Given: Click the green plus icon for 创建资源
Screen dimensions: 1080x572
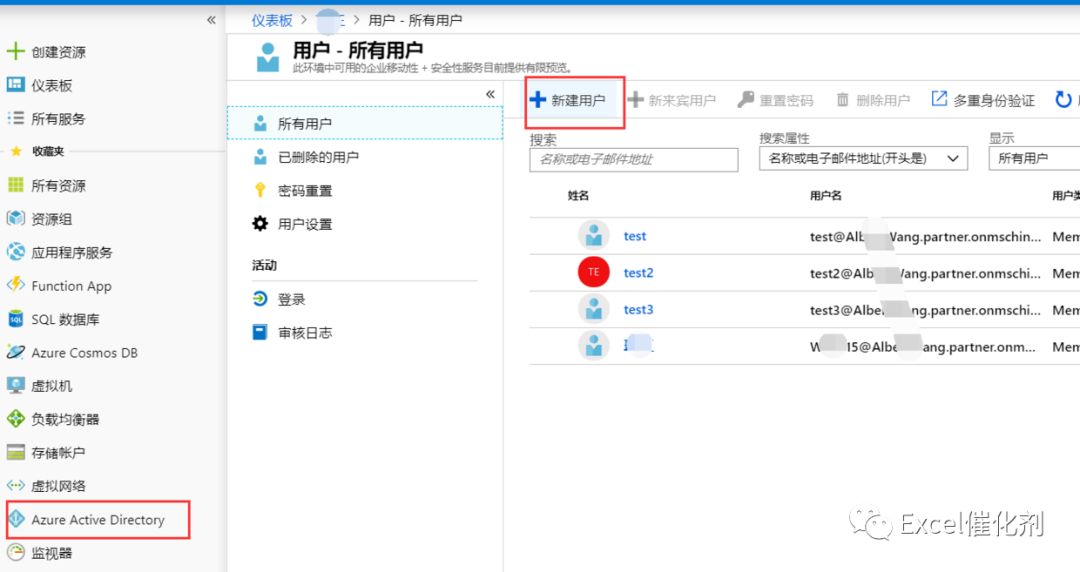Looking at the screenshot, I should (x=15, y=51).
